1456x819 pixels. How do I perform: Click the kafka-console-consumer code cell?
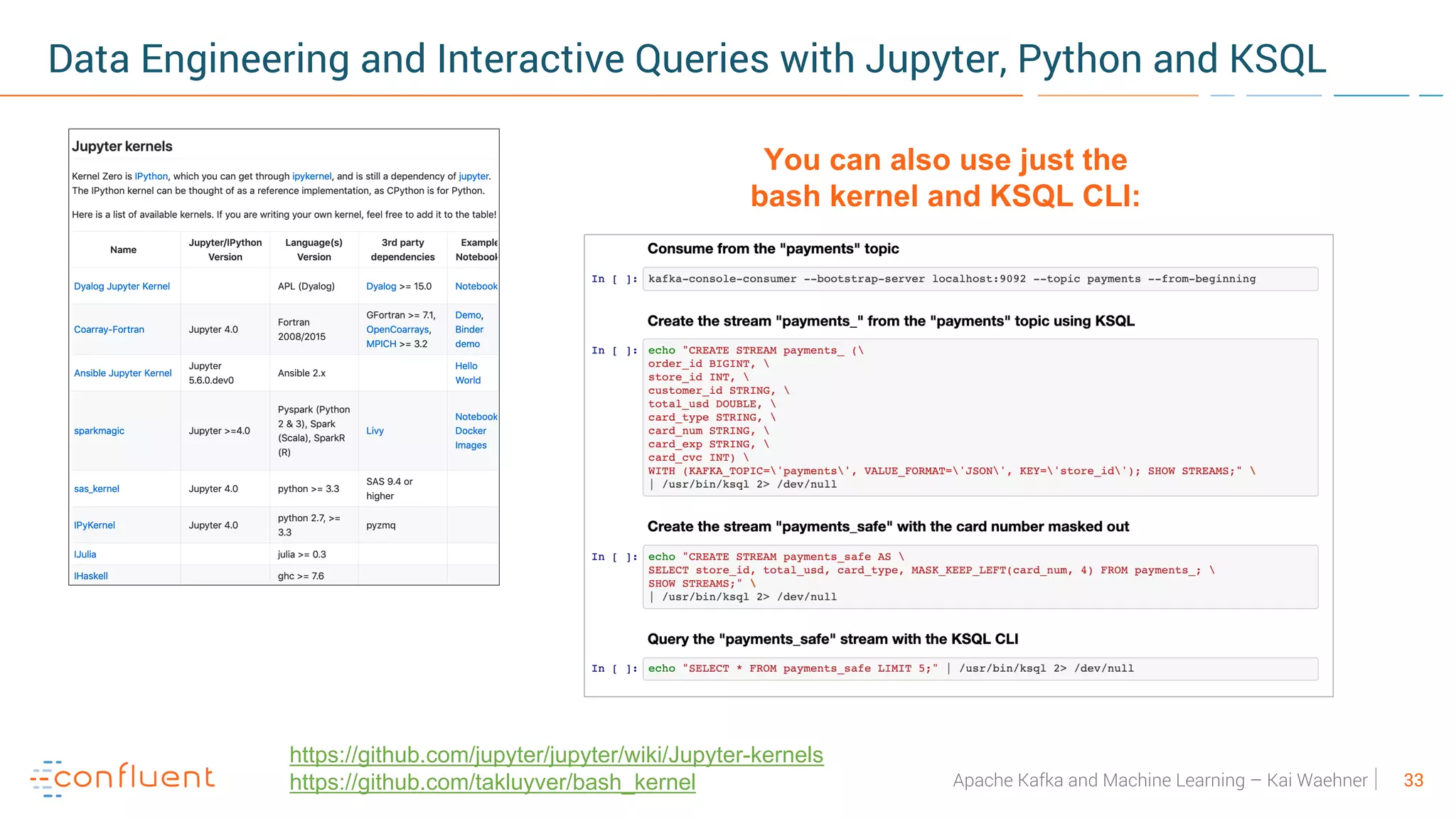coord(980,279)
